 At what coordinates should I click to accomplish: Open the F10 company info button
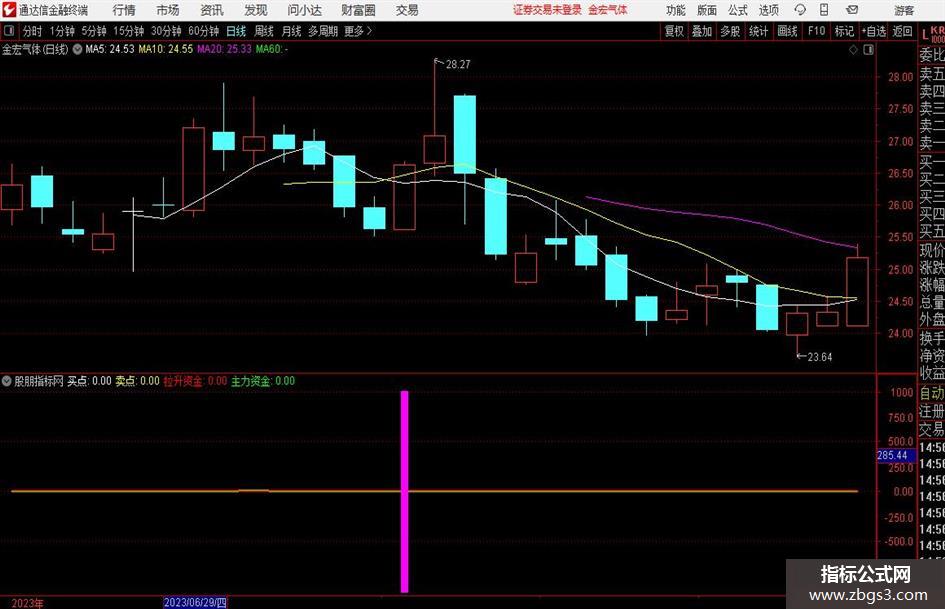coord(817,31)
